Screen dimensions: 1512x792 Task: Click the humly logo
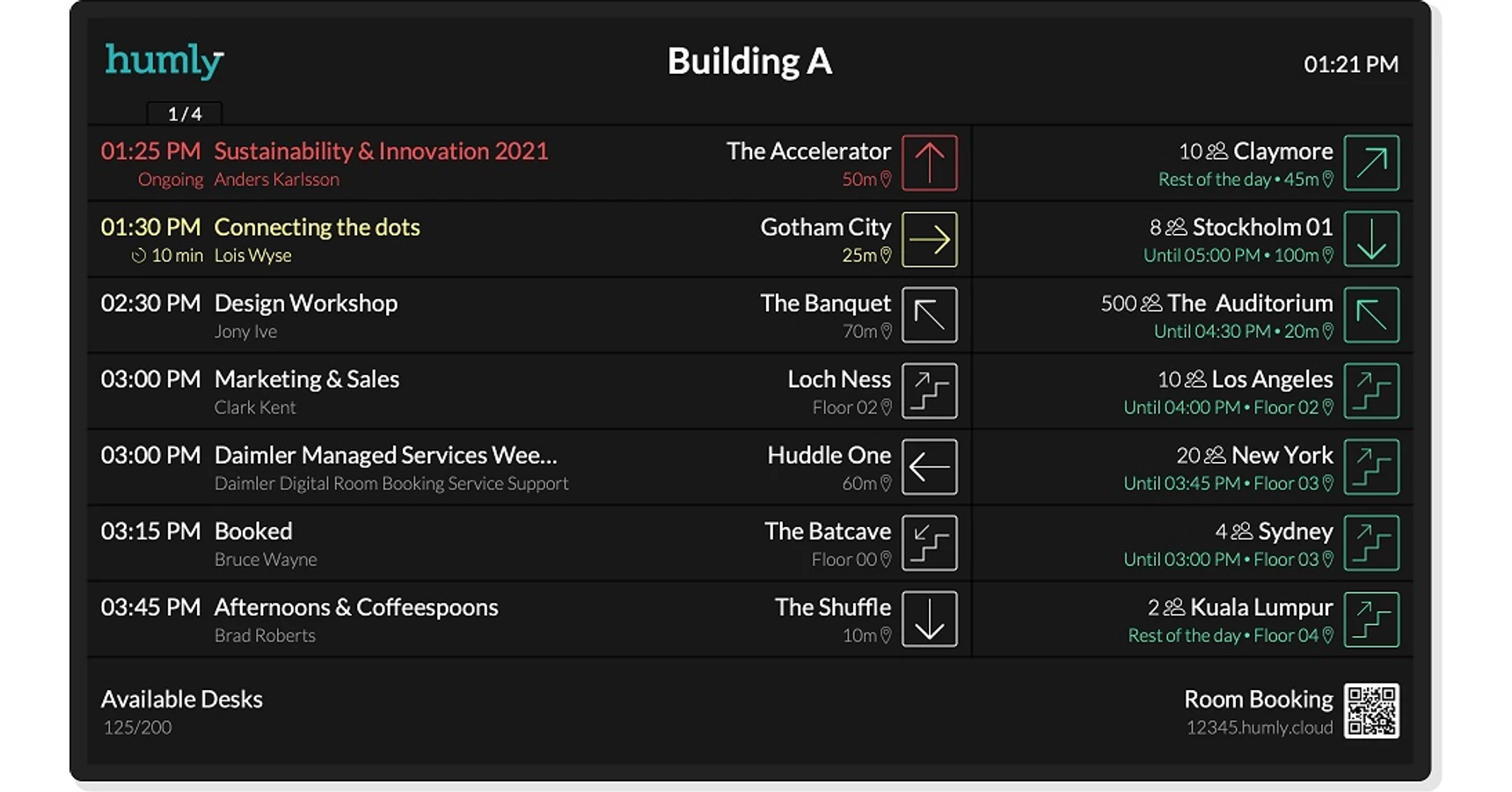coord(164,61)
